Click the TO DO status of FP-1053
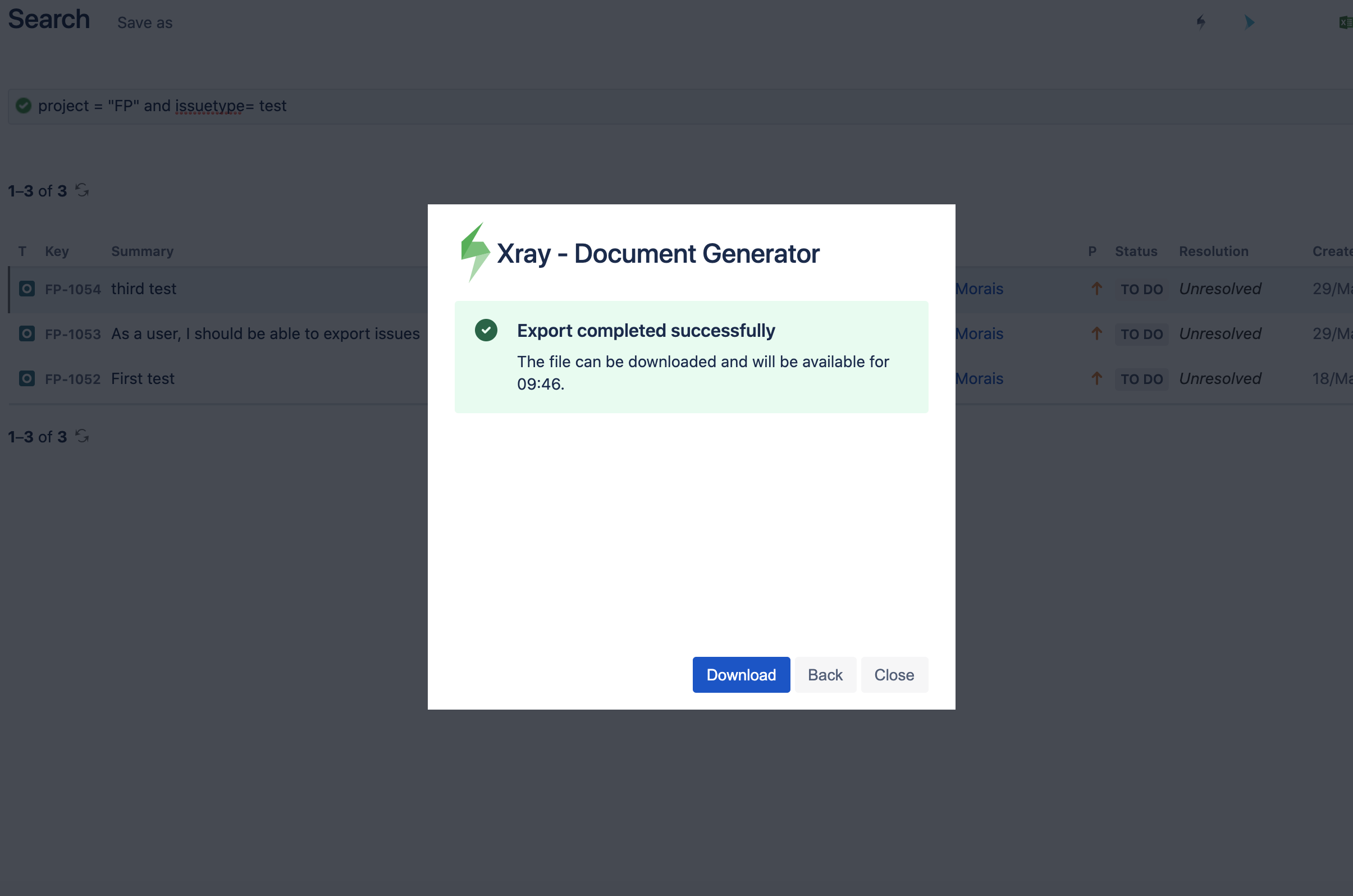The height and width of the screenshot is (896, 1353). tap(1141, 334)
